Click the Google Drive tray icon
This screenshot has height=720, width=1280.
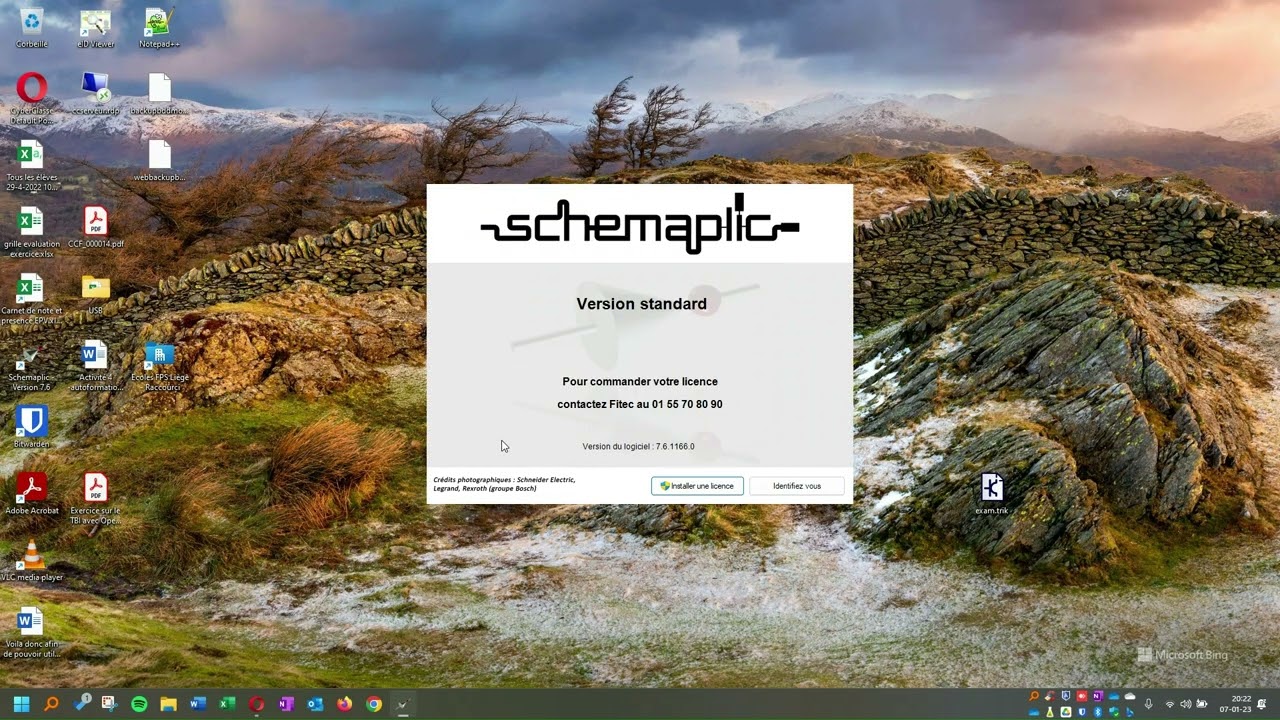tap(1066, 712)
